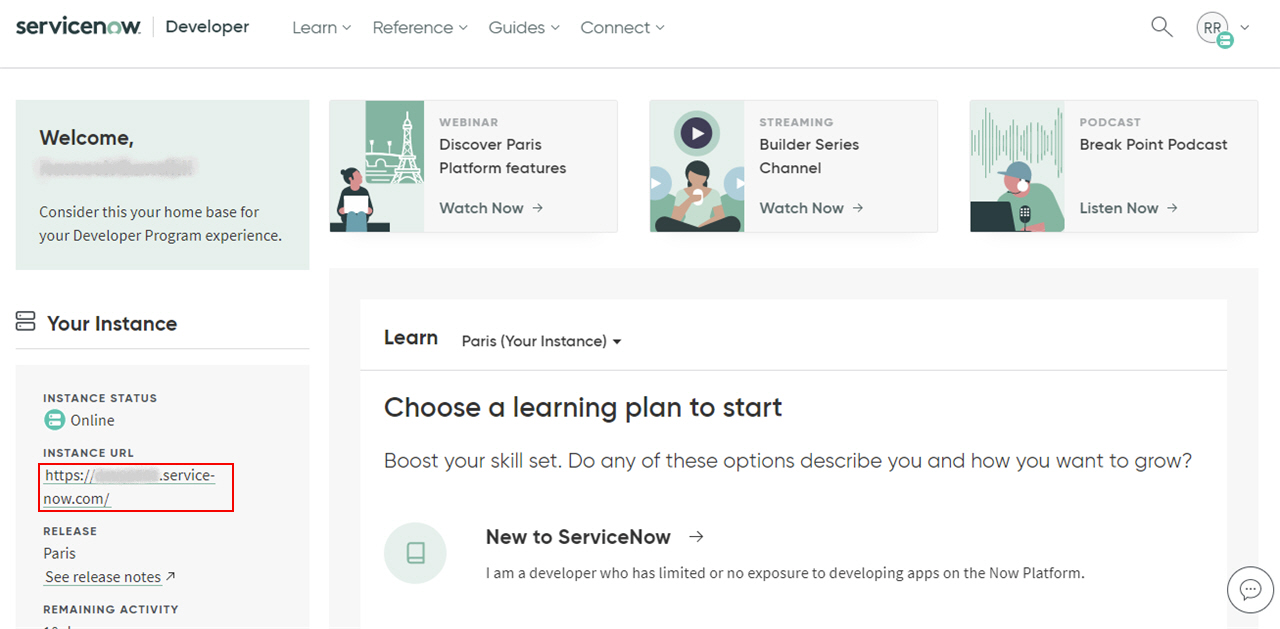
Task: Expand the Learn menu
Action: coord(321,28)
